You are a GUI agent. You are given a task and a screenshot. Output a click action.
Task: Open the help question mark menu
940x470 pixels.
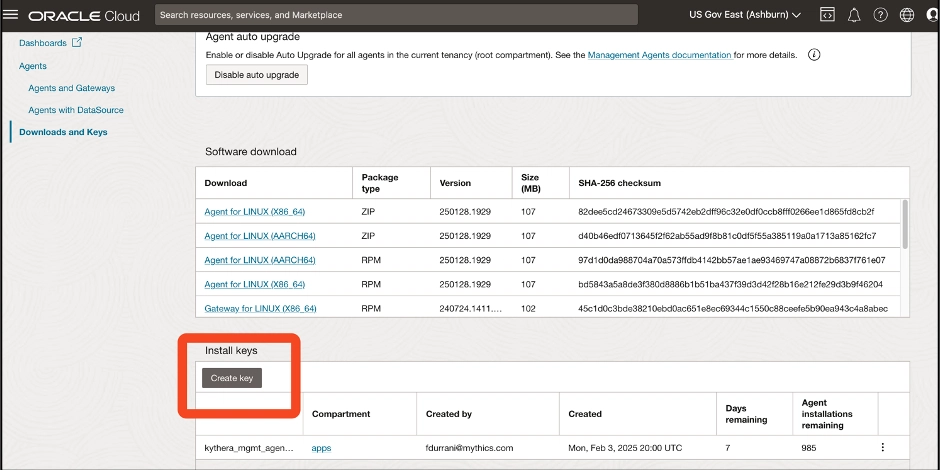click(x=880, y=15)
